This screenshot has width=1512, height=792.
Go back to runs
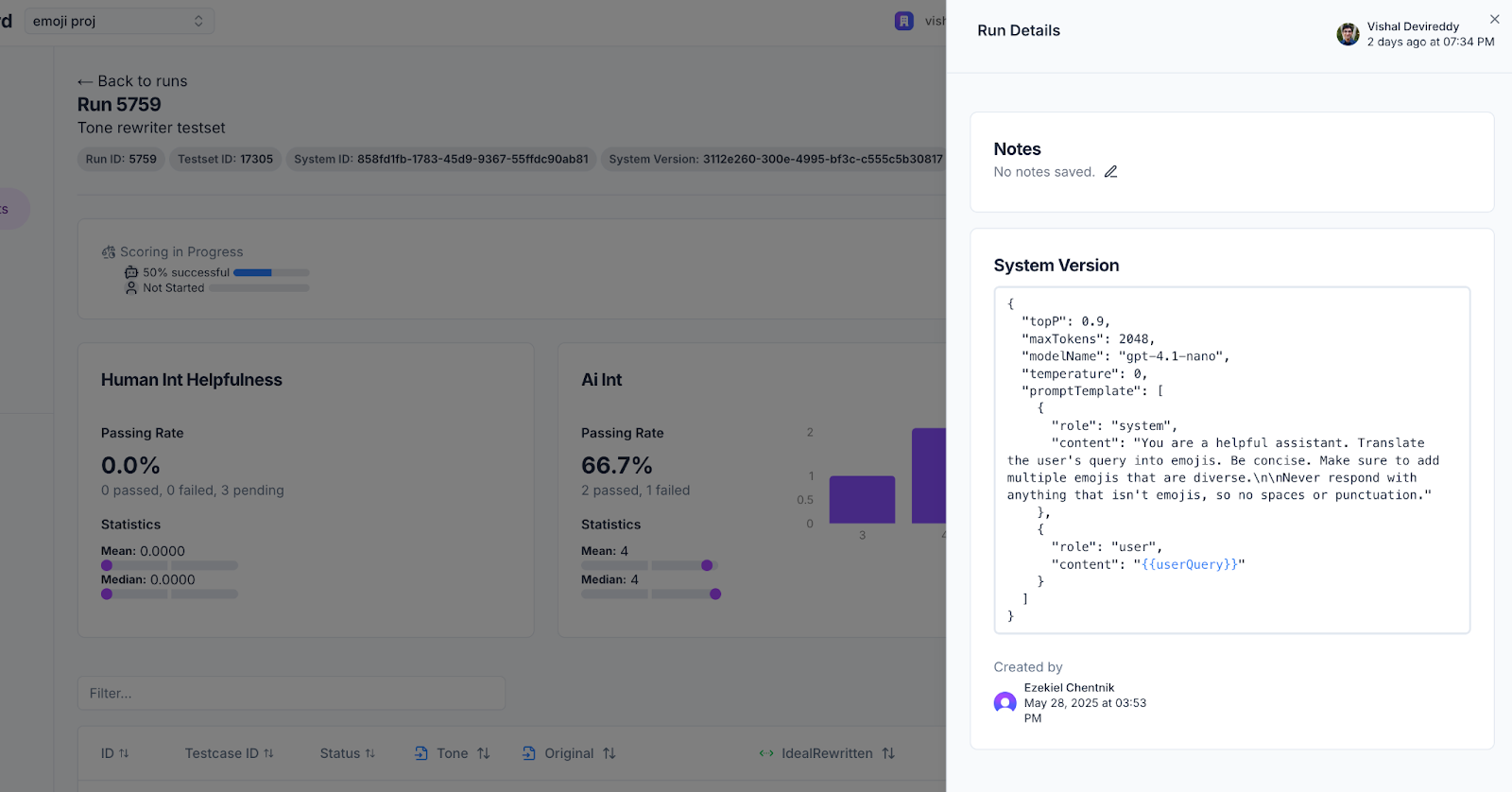coord(132,81)
